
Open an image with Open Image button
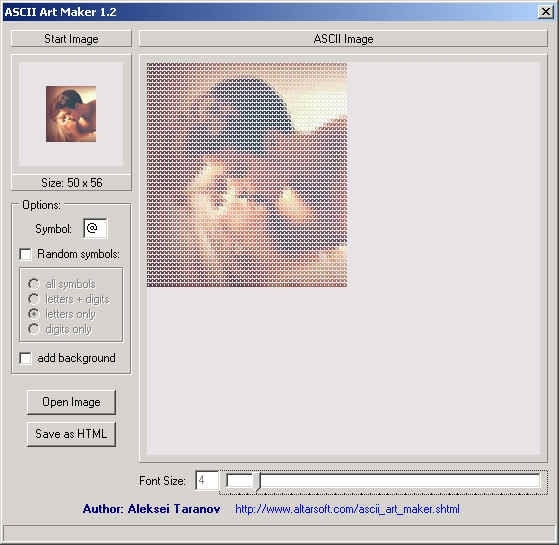coord(71,402)
